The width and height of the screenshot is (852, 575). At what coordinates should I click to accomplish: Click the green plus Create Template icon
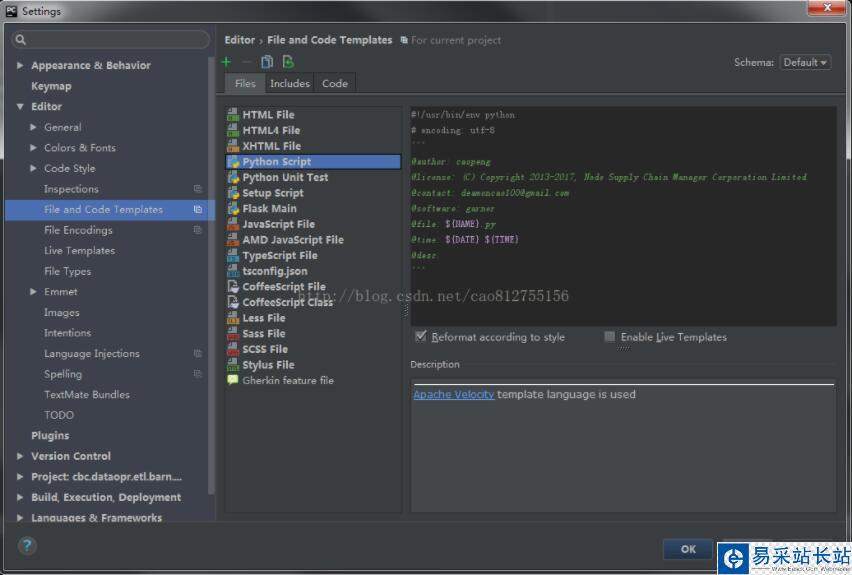click(x=227, y=62)
